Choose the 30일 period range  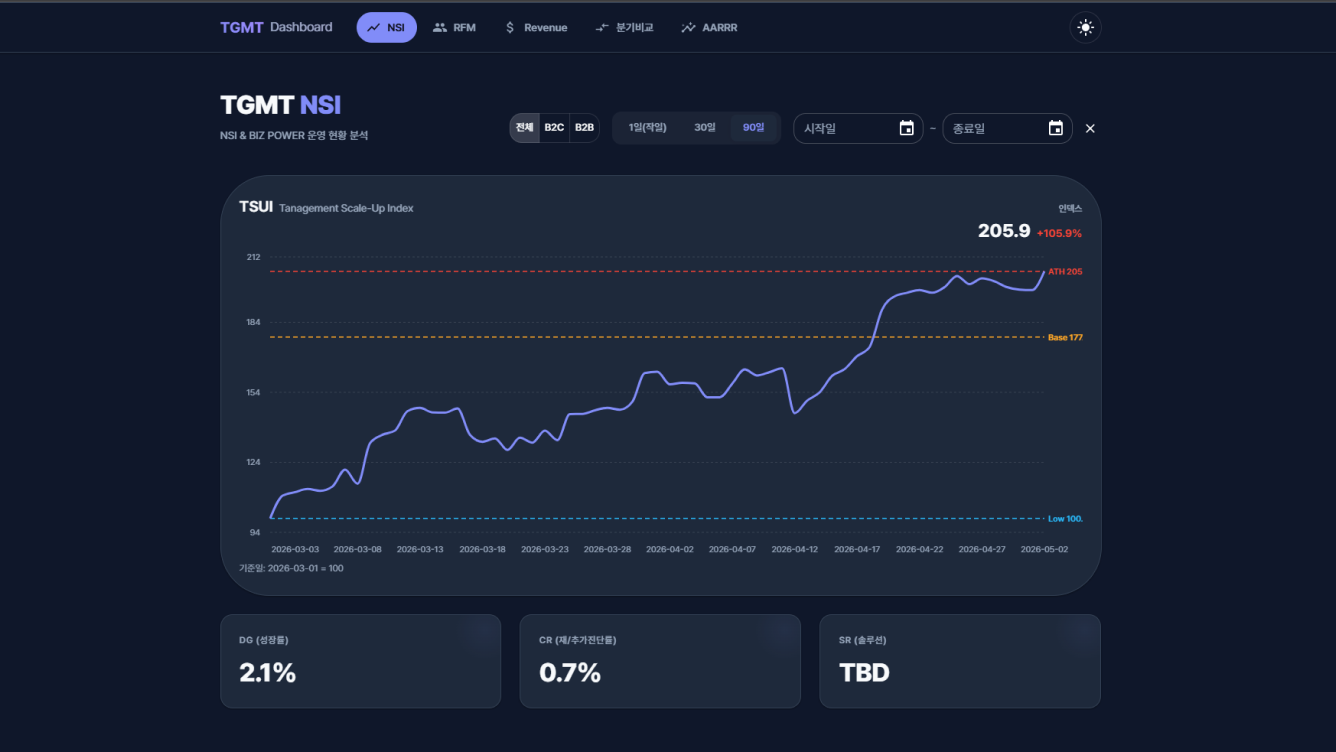(x=705, y=128)
